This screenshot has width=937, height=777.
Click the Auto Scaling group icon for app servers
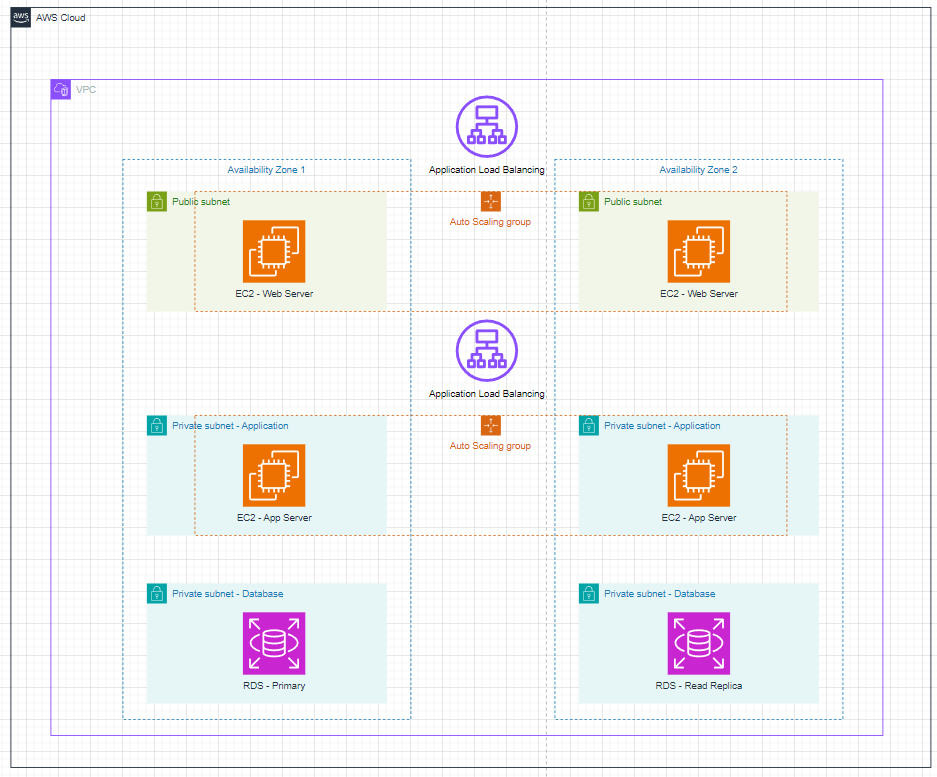coord(491,426)
